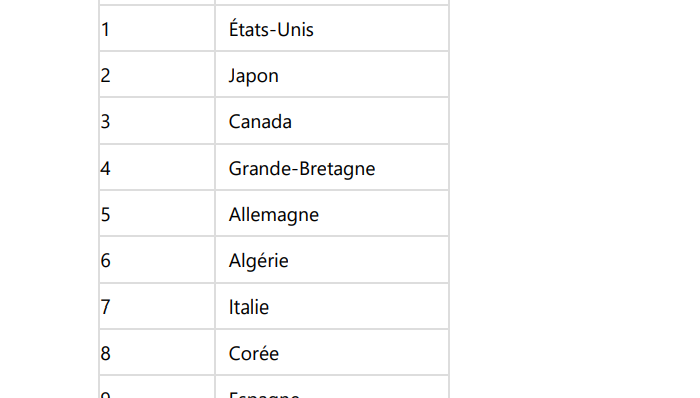The image size is (700, 398).
Task: Click the rank number 5 cell
Action: tap(157, 214)
